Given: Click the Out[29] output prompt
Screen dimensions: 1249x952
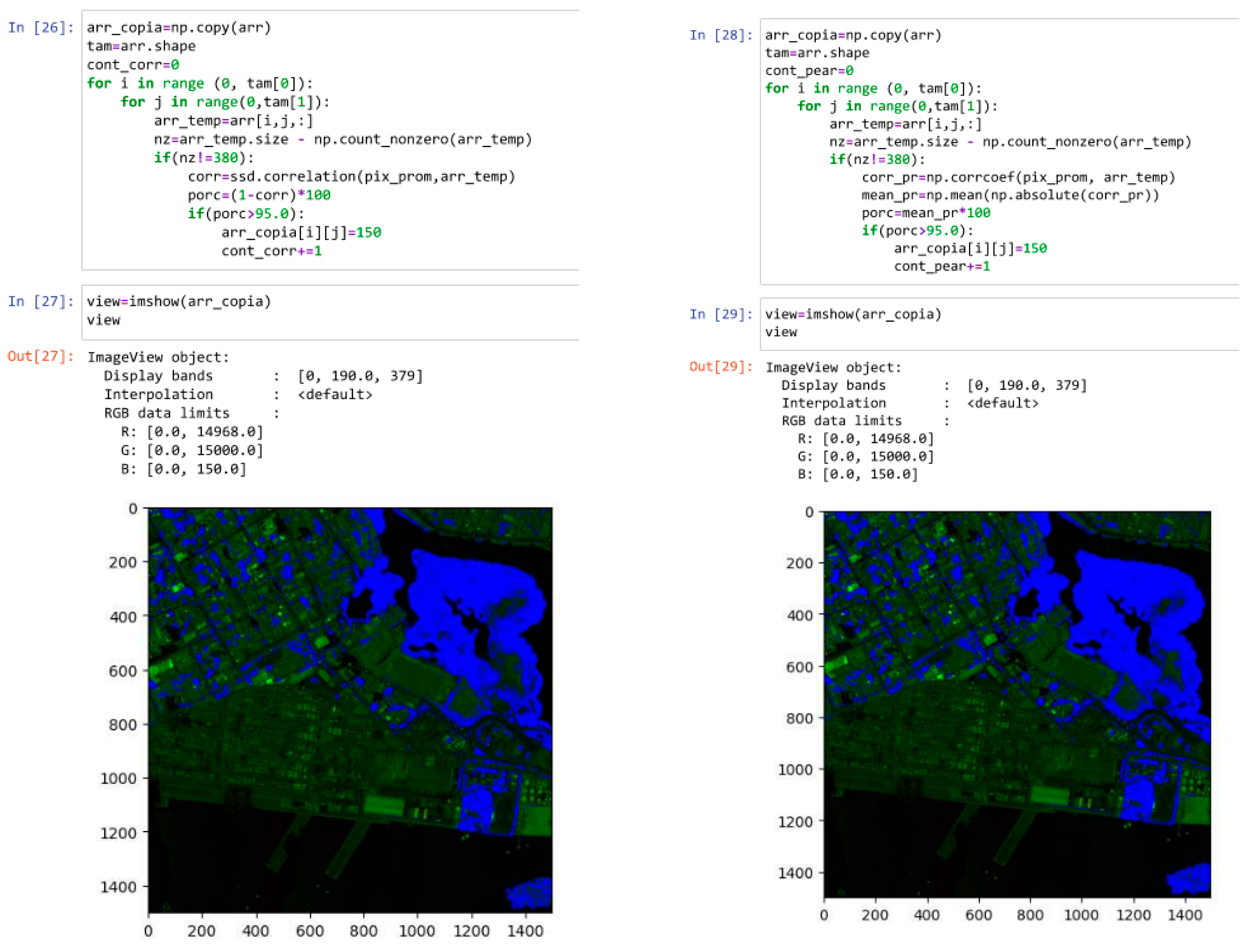Looking at the screenshot, I should point(721,367).
